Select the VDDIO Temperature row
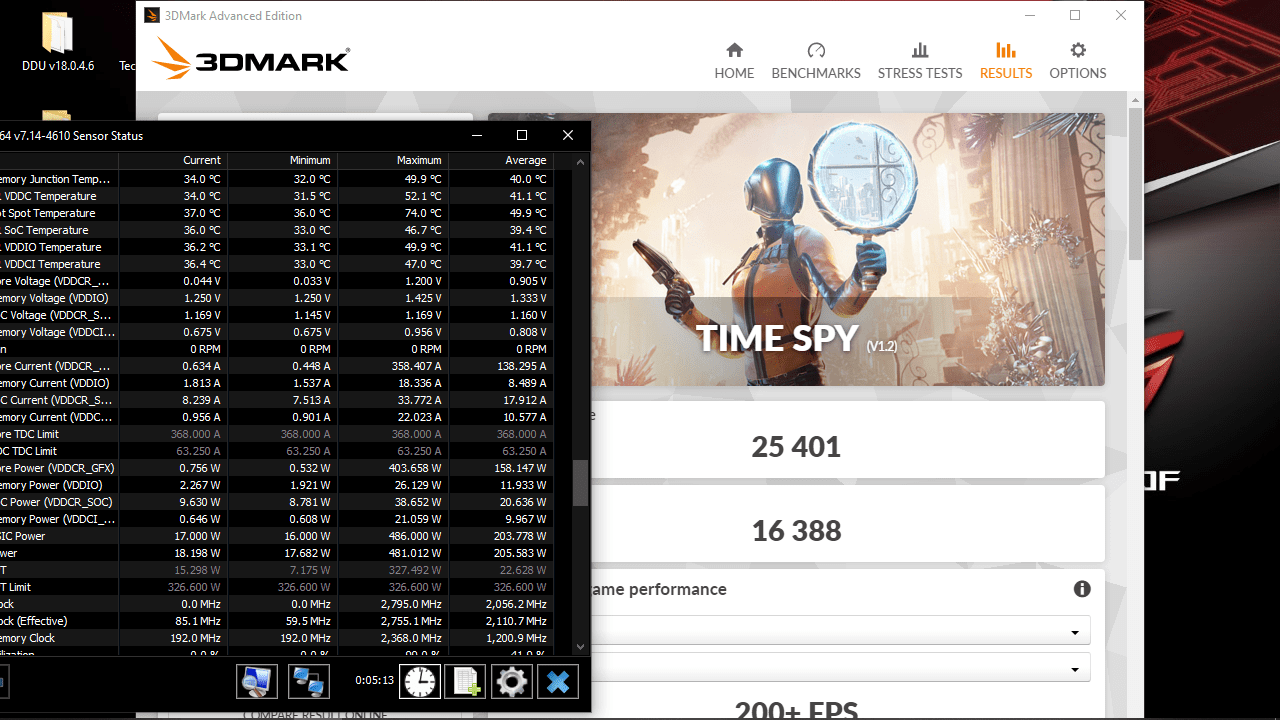 coord(276,247)
